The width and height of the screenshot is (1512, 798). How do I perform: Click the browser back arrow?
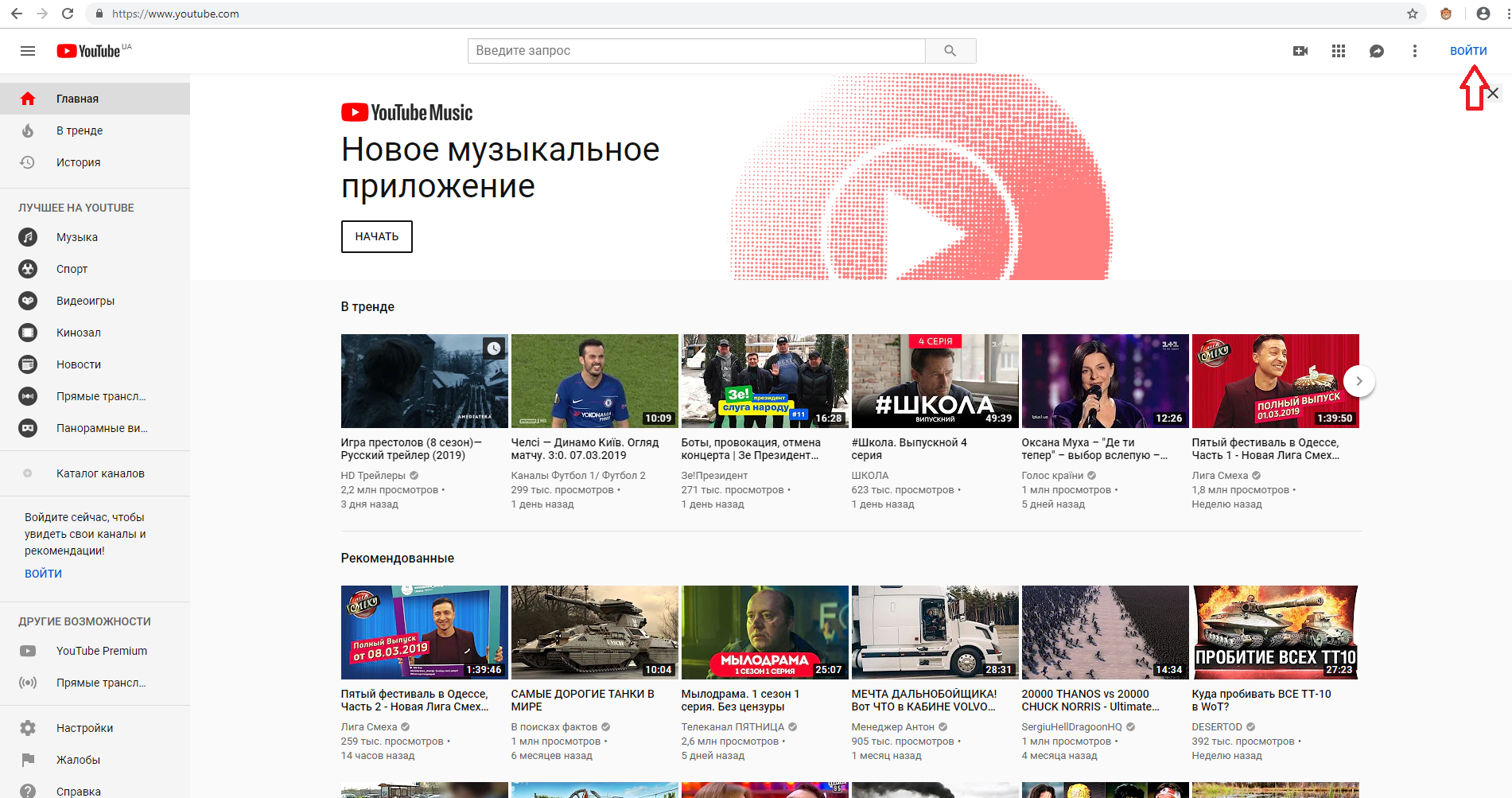pyautogui.click(x=16, y=14)
